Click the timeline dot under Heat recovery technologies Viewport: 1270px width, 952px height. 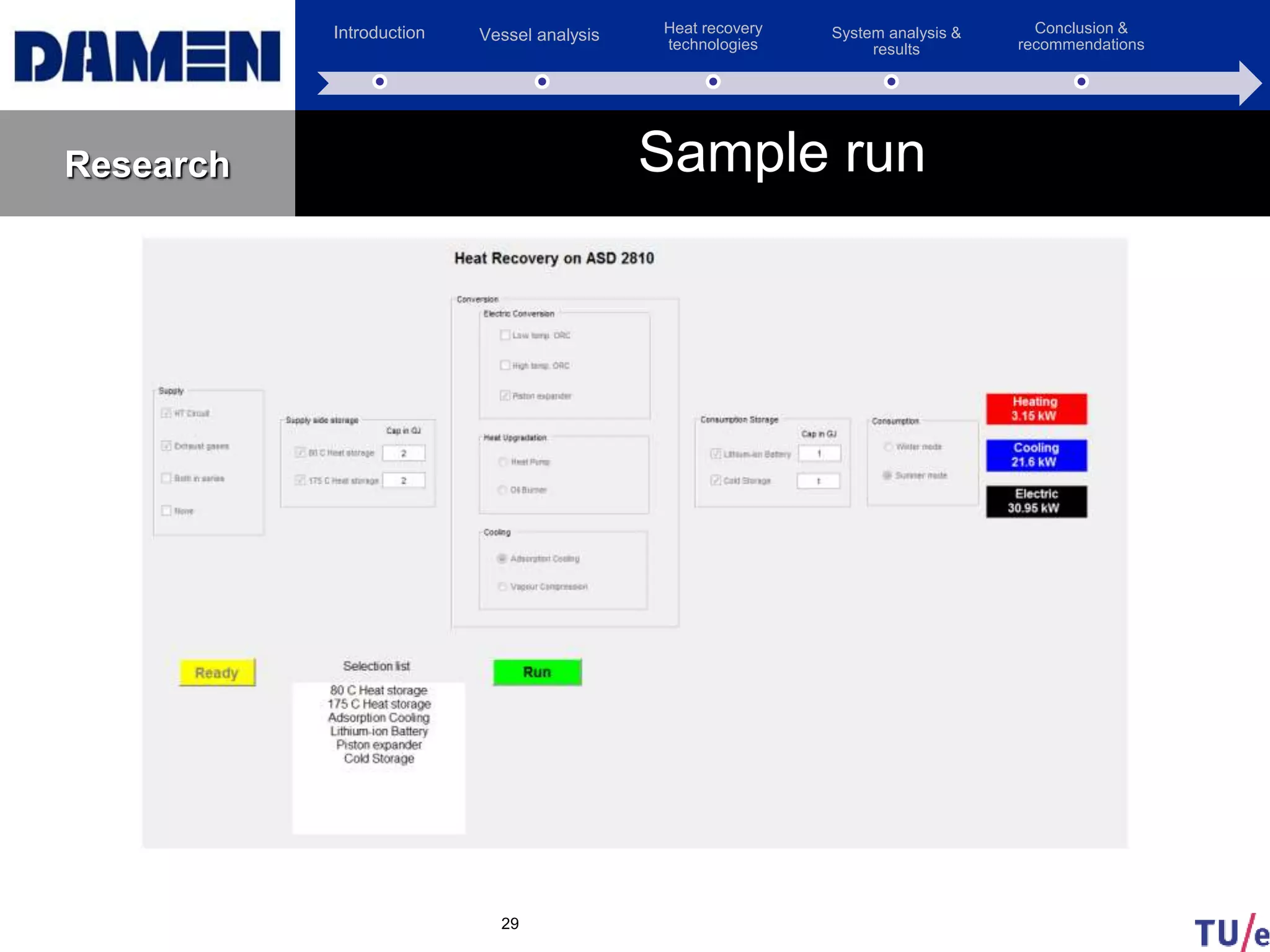(x=713, y=82)
